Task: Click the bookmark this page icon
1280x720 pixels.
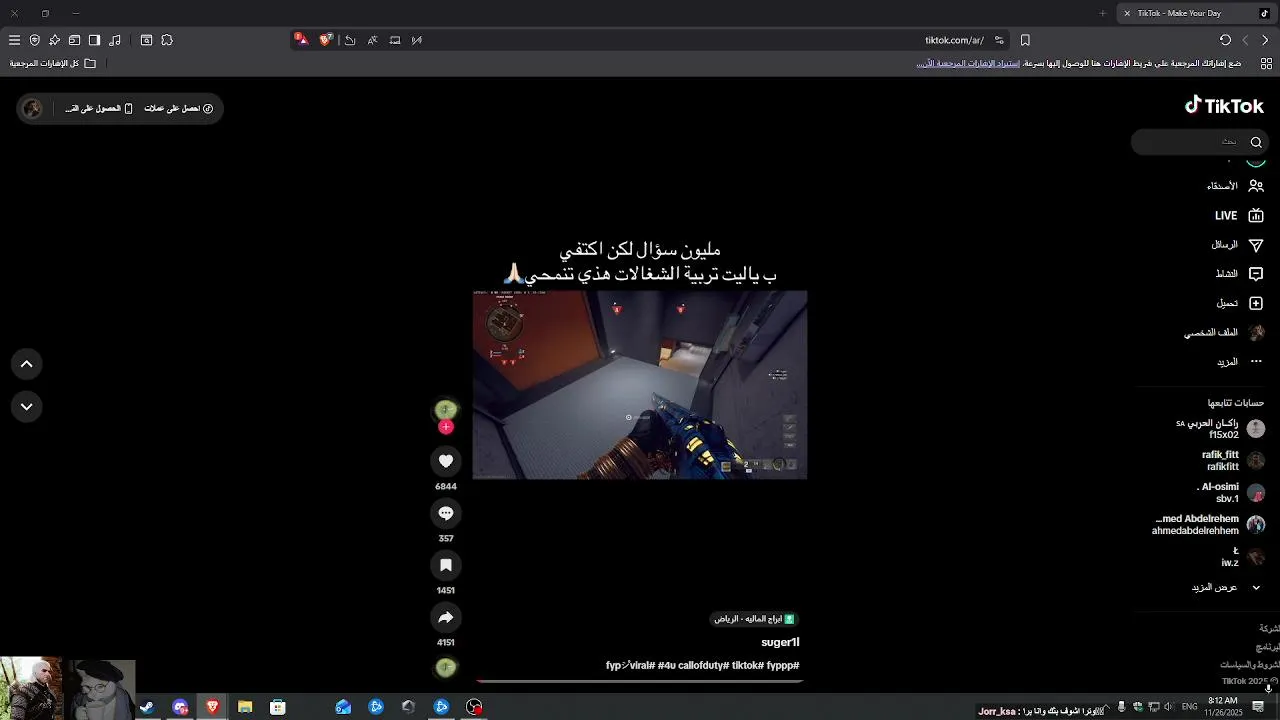Action: click(1025, 40)
